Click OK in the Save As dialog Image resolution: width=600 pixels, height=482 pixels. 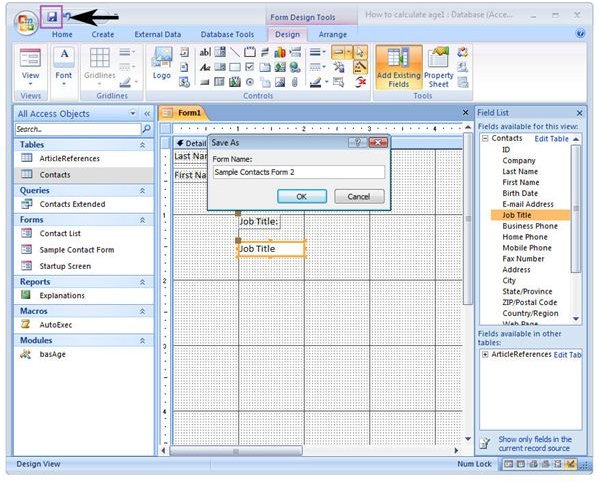tap(300, 196)
